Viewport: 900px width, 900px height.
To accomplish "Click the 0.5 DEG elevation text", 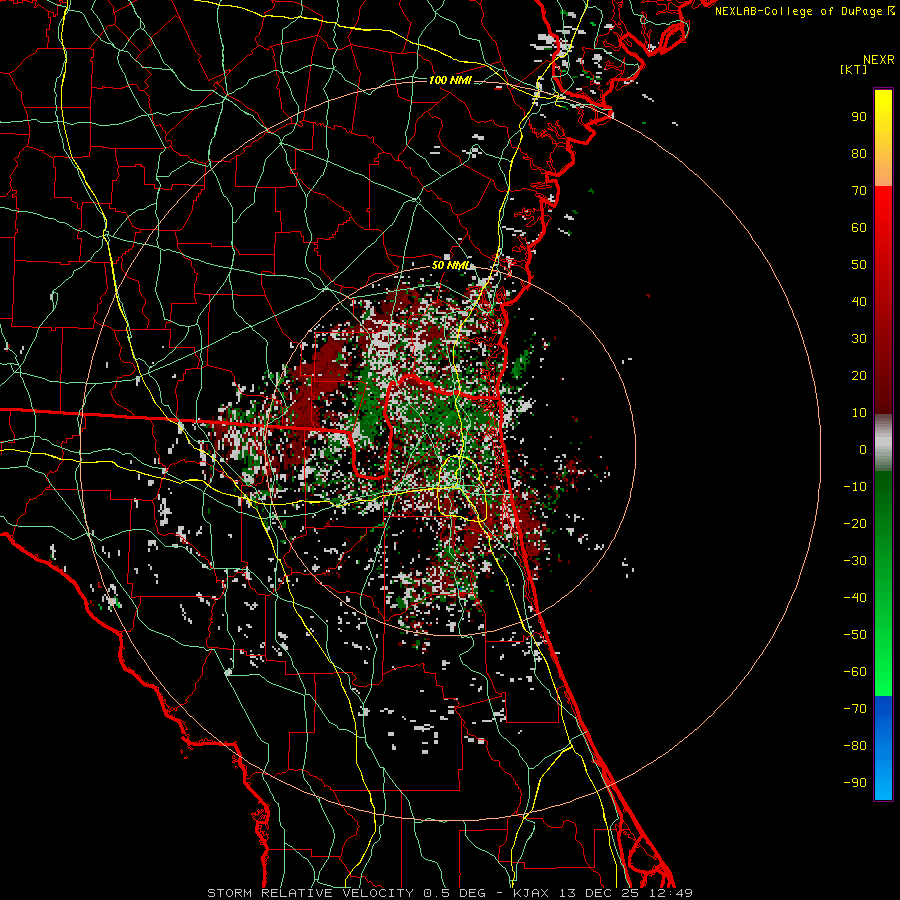I will click(455, 893).
